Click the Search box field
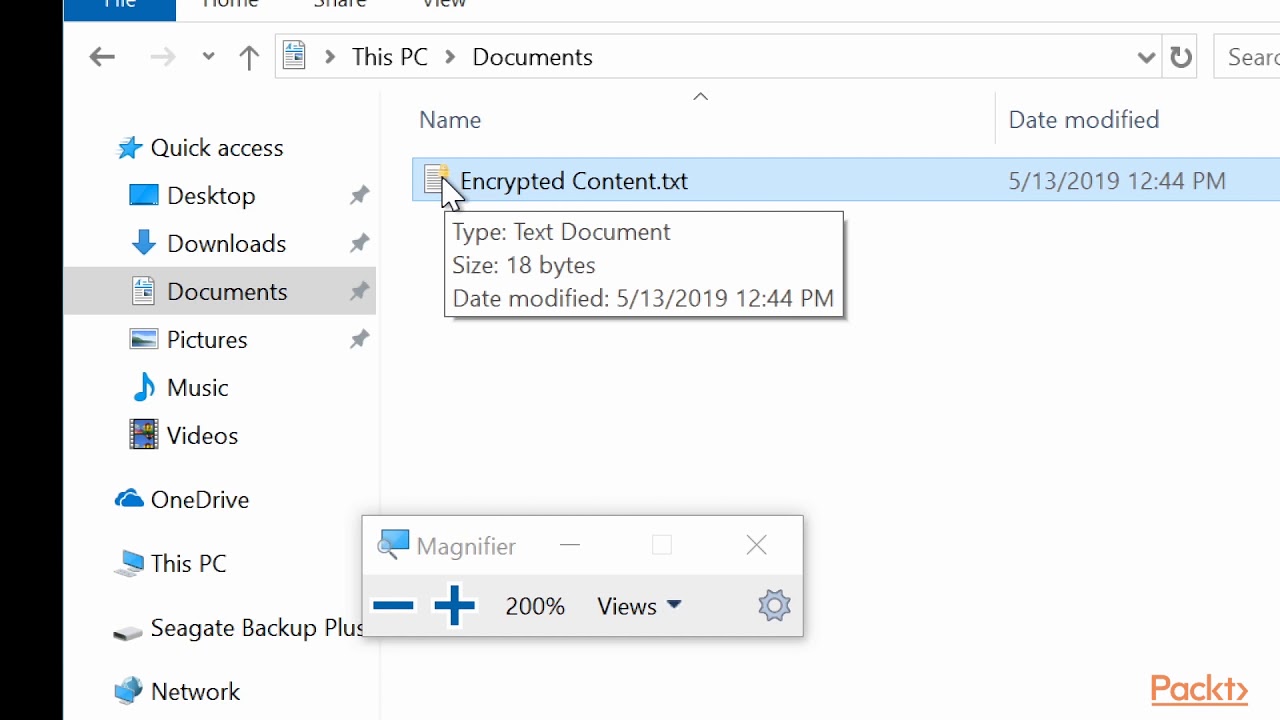The width and height of the screenshot is (1280, 720). point(1250,57)
